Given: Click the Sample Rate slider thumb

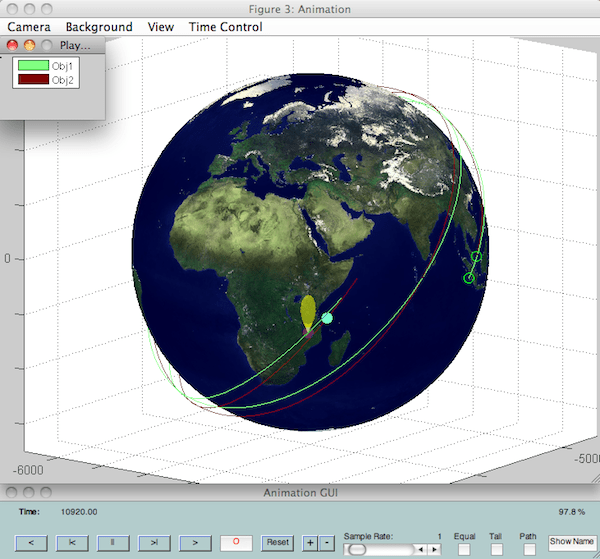Looking at the screenshot, I should coord(357,550).
